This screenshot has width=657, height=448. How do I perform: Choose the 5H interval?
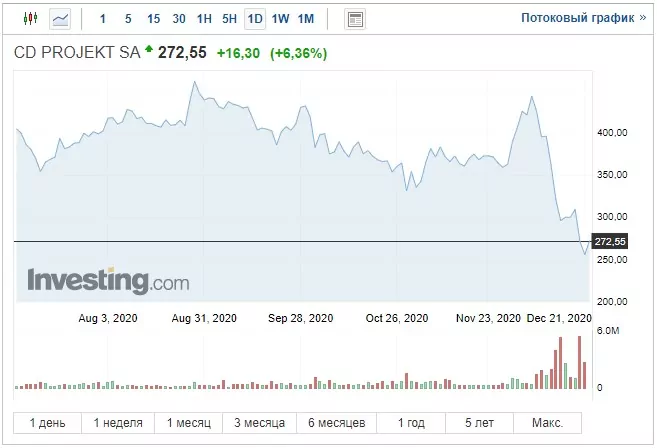click(229, 19)
